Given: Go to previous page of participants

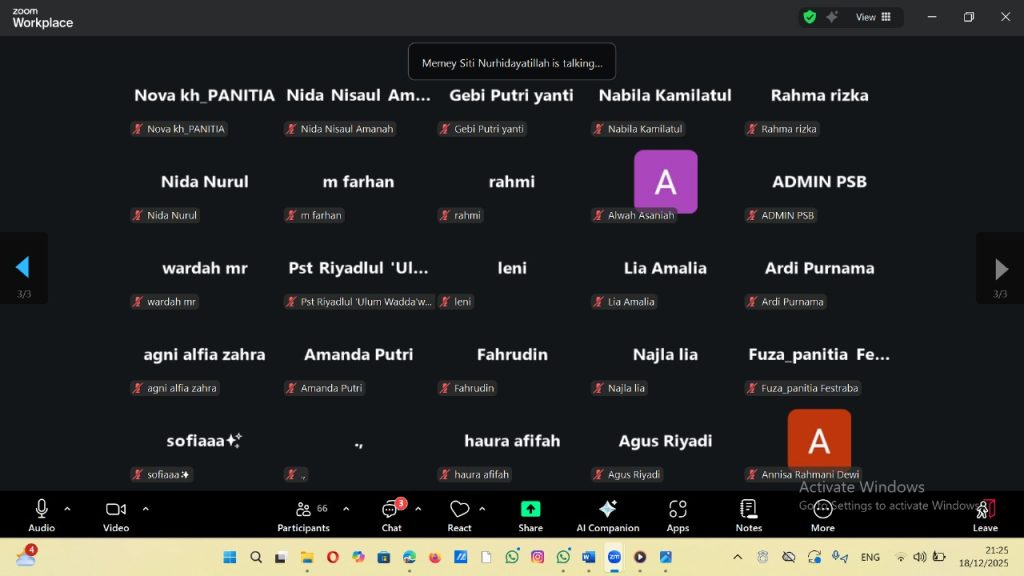Looking at the screenshot, I should [x=22, y=267].
